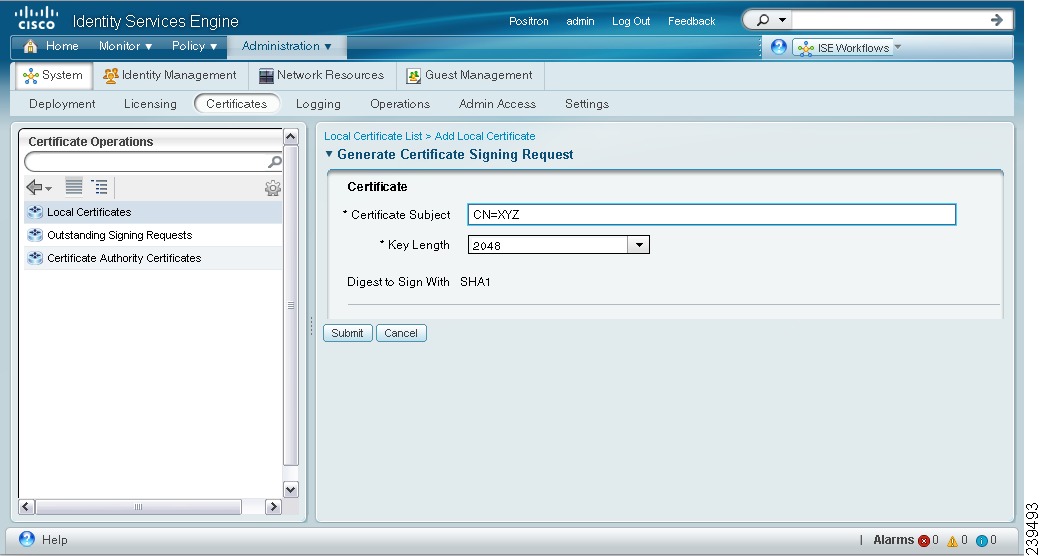This screenshot has height=556, width=1044.
Task: Click the Alarms label
Action: (x=893, y=540)
